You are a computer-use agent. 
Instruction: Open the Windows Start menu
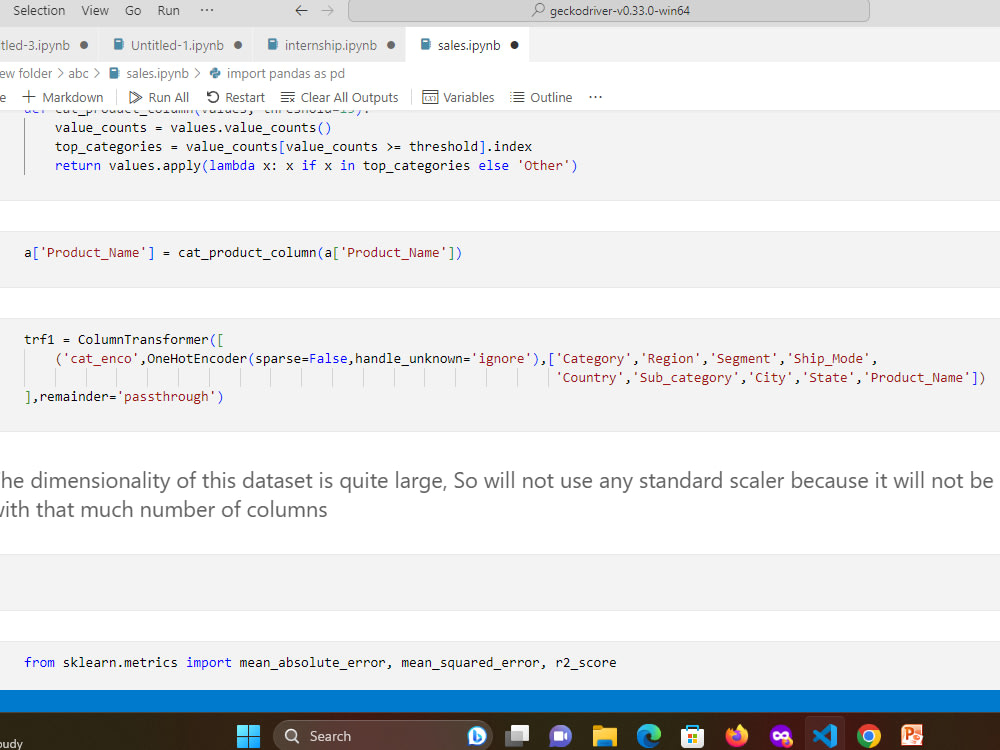coord(248,736)
